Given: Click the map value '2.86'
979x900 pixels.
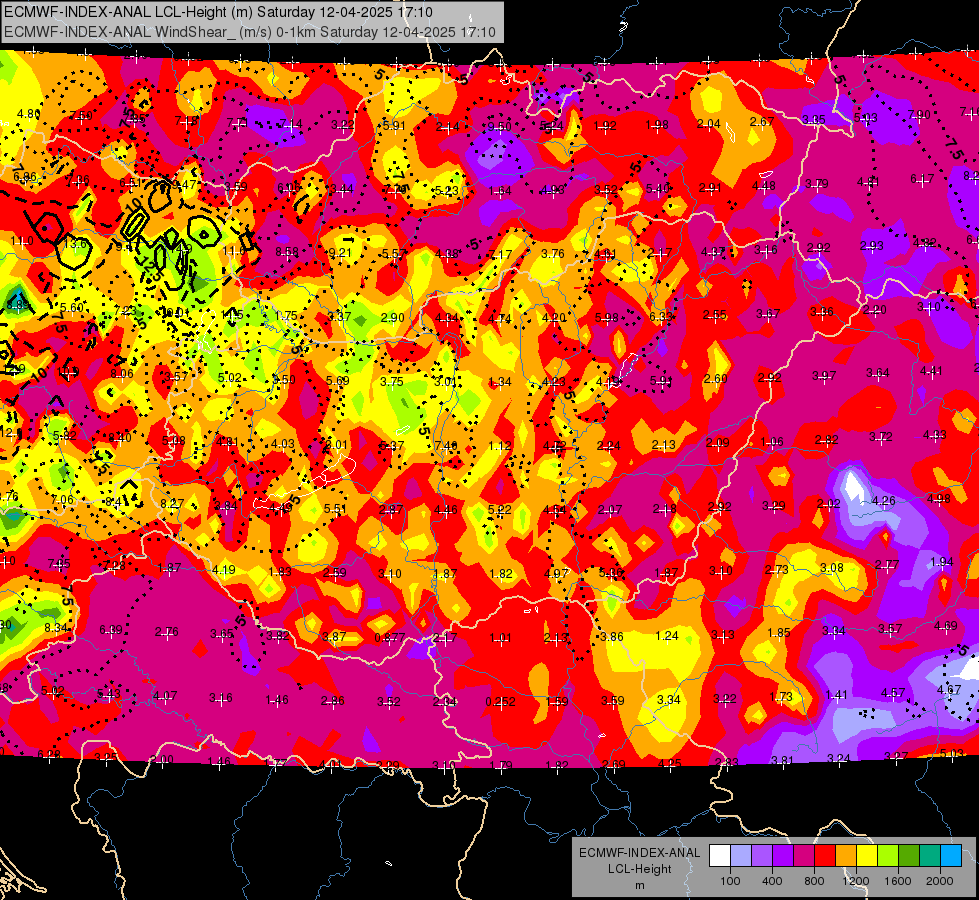Looking at the screenshot, I should click(x=333, y=701).
